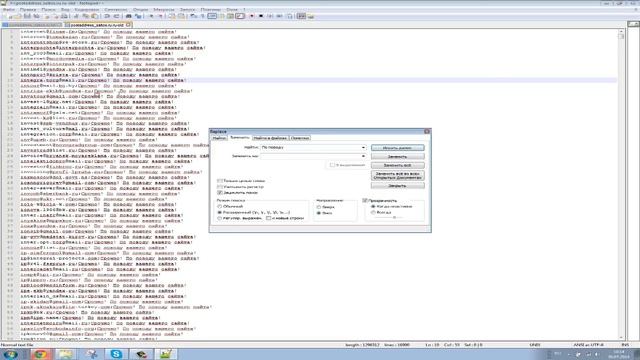The height and width of the screenshot is (360, 640).
Task: Click the editor's vertical scrollbar
Action: (621, 184)
